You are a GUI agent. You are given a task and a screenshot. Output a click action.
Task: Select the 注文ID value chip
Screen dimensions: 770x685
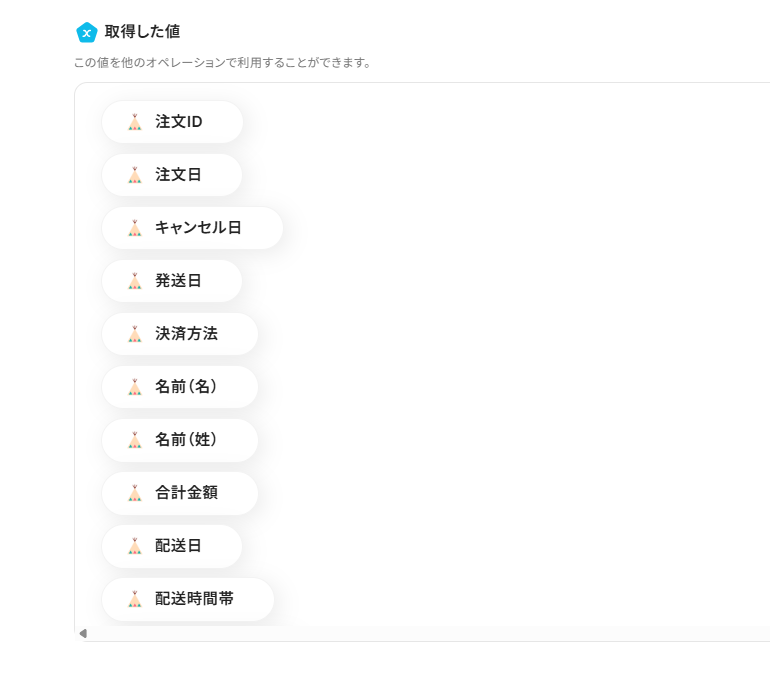coord(173,122)
